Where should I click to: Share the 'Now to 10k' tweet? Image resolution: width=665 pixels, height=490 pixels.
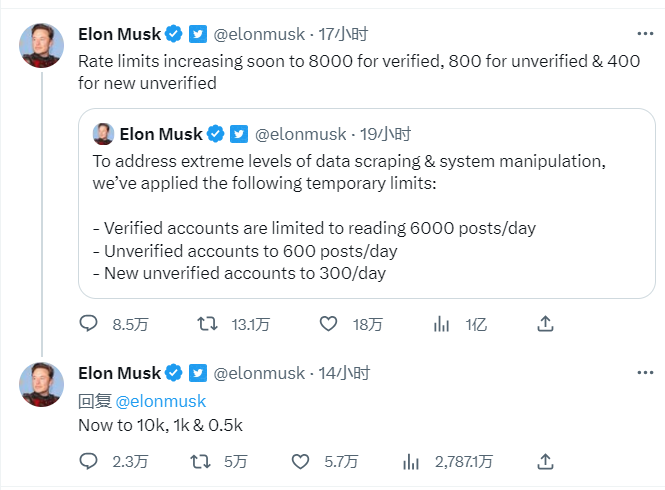click(x=545, y=461)
